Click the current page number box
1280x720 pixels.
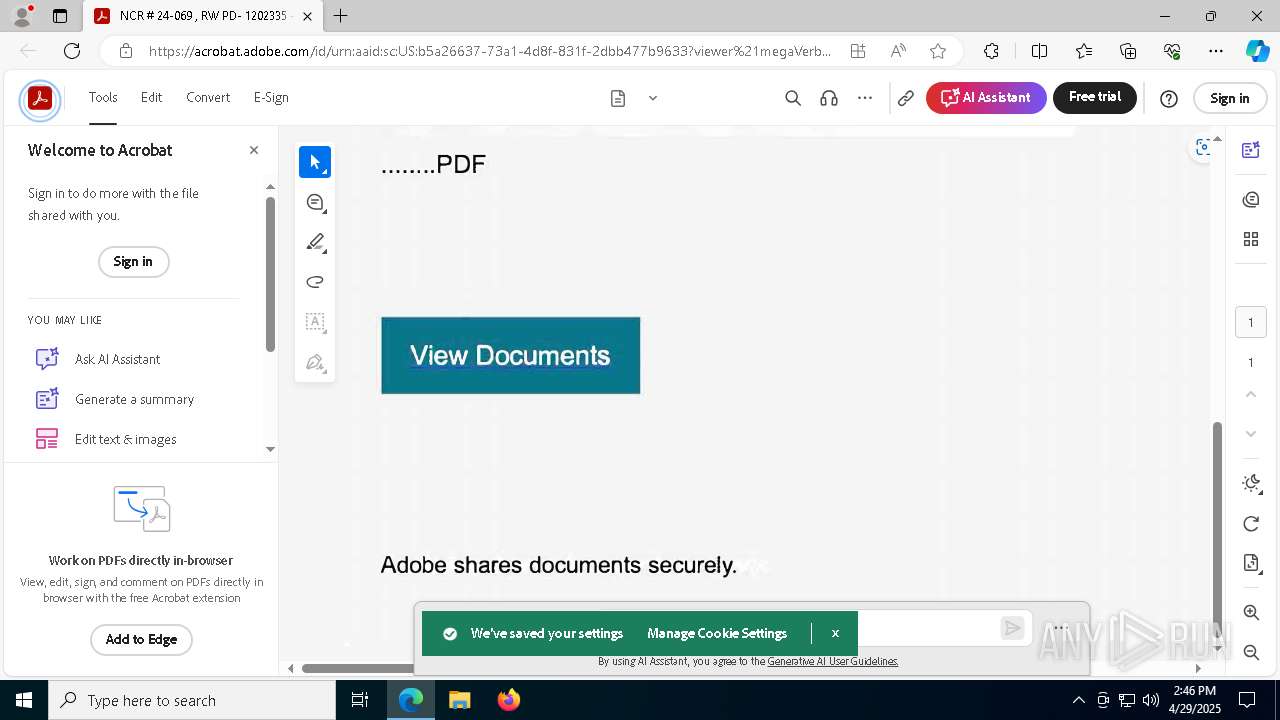point(1250,322)
